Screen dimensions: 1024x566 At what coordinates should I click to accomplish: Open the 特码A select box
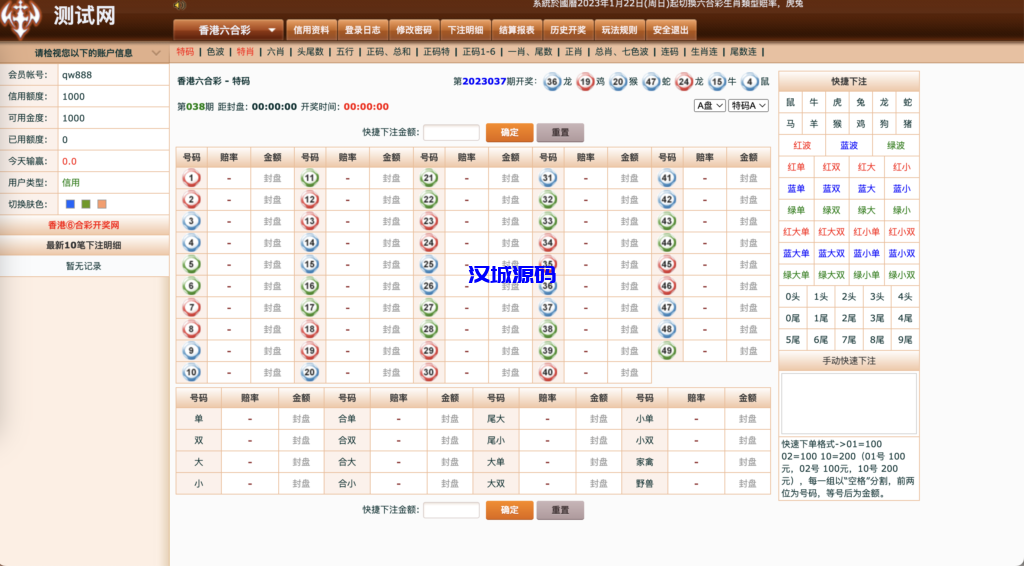pyautogui.click(x=748, y=105)
